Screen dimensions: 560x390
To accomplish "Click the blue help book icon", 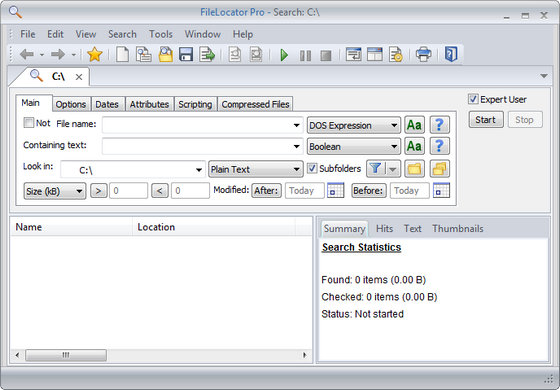I will (451, 55).
